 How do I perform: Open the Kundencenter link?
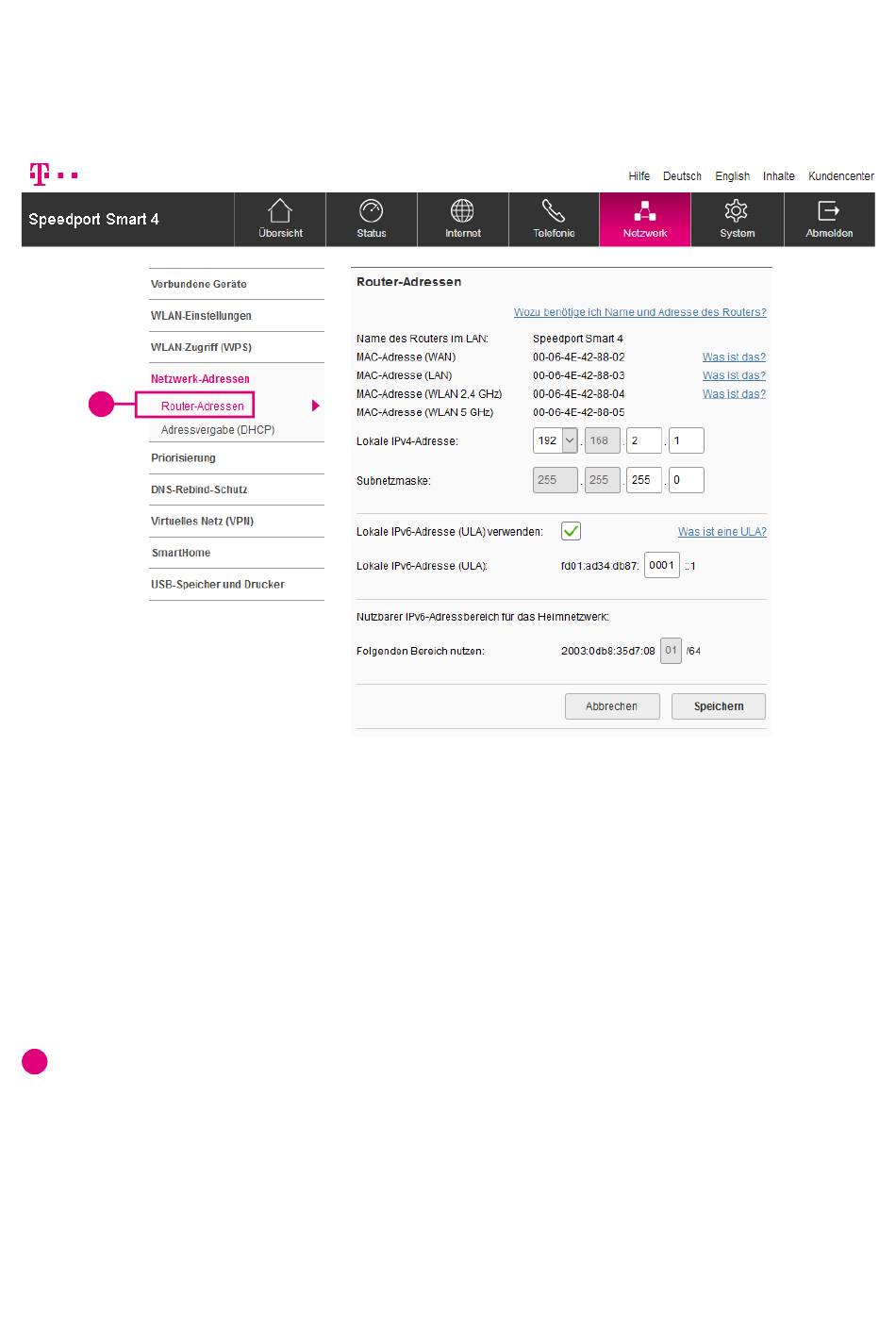coord(841,176)
